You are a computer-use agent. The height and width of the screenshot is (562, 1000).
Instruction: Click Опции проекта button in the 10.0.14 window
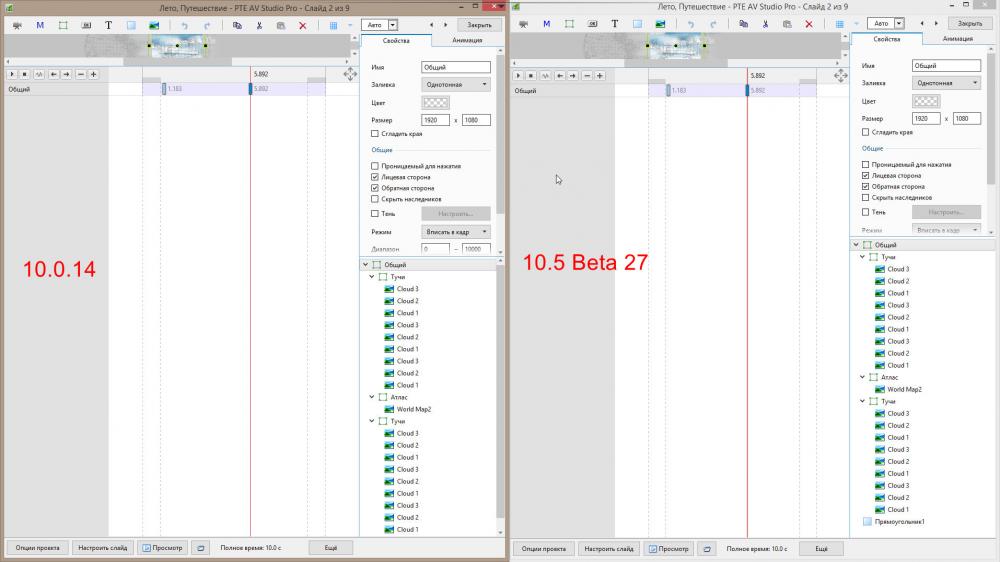pos(37,548)
